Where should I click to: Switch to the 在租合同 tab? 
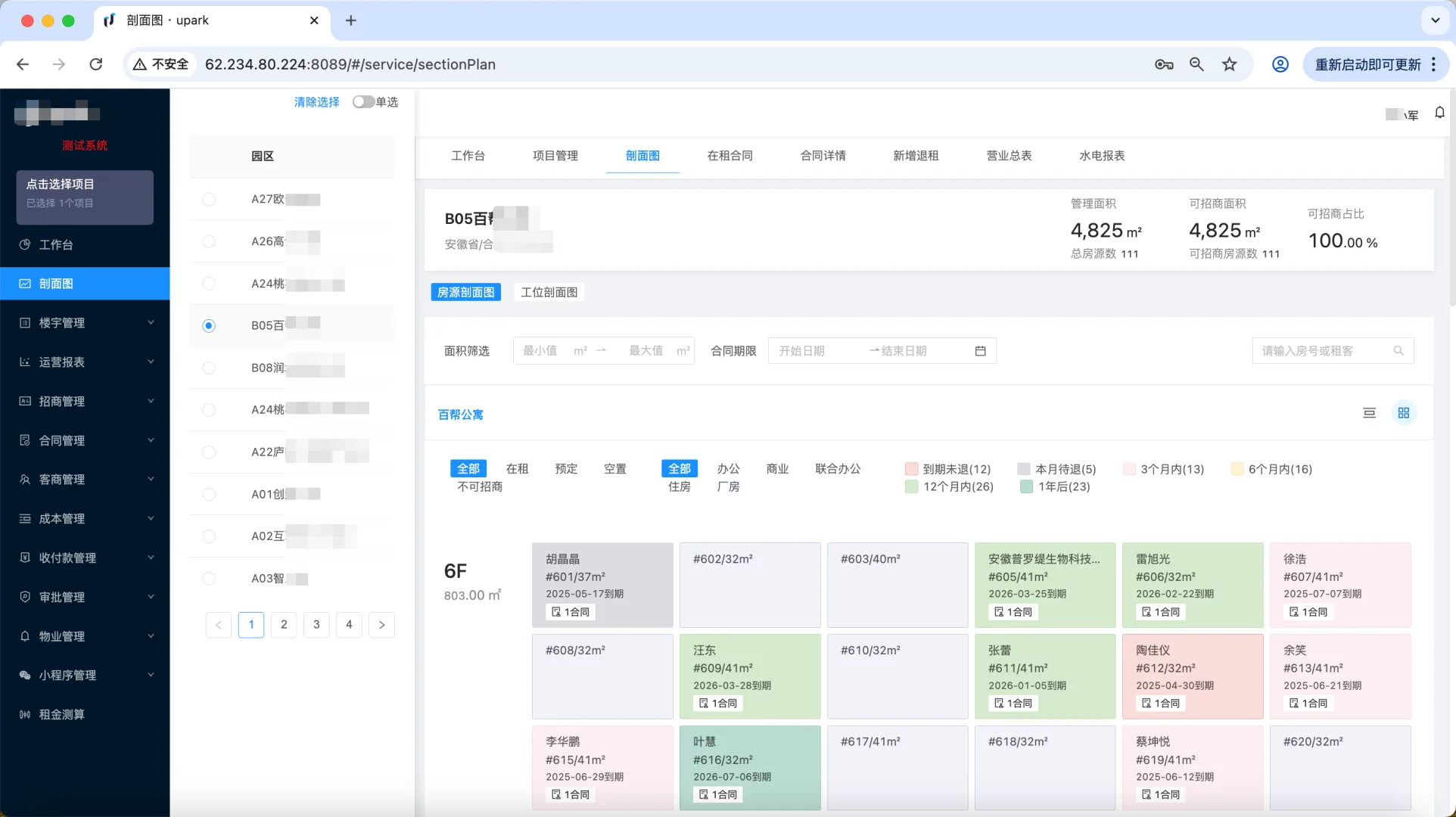[729, 156]
